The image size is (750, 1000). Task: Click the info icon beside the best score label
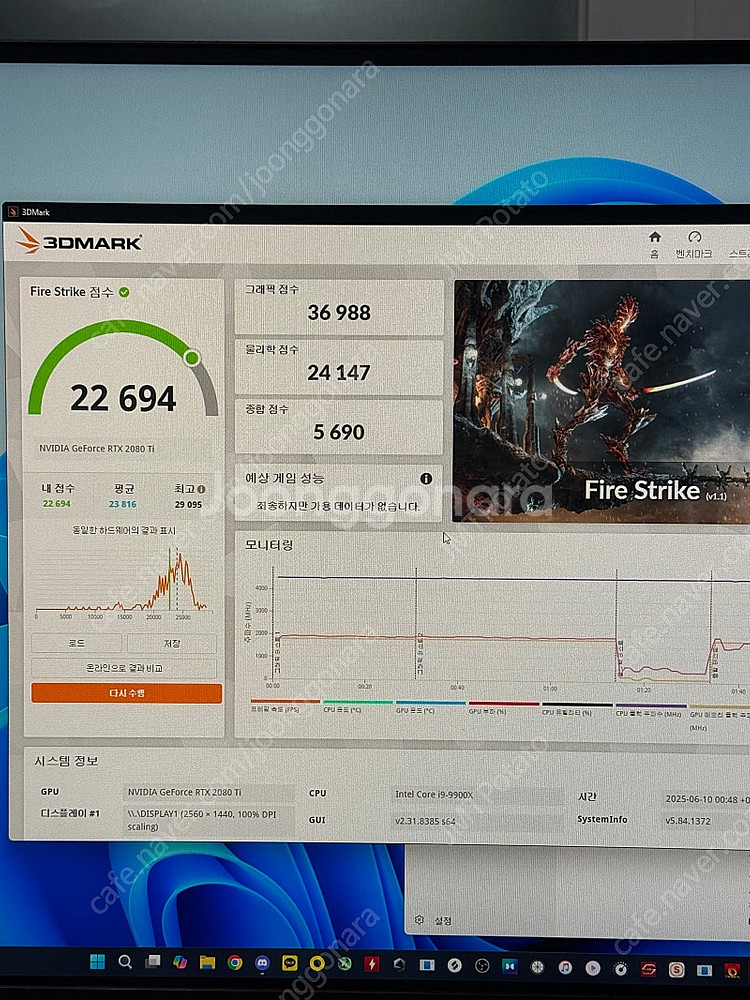(x=201, y=489)
